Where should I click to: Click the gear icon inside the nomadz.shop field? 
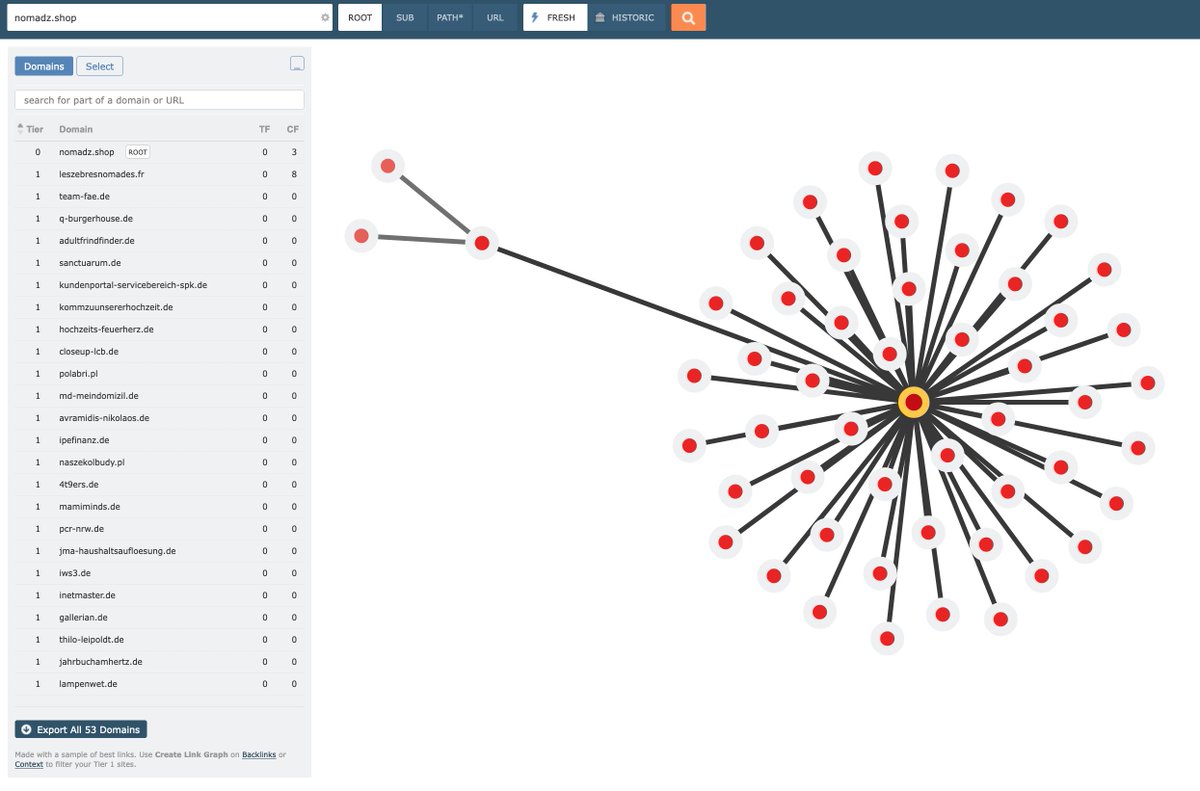tap(324, 17)
